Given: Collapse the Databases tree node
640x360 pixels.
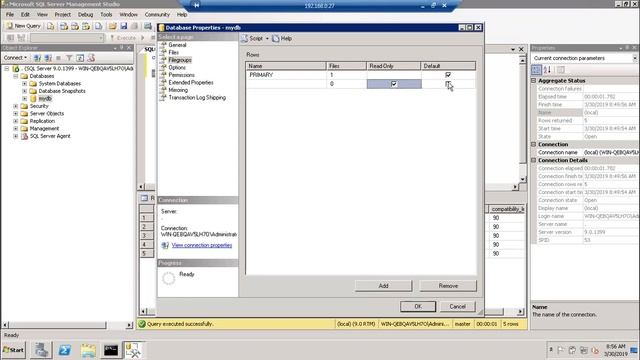Looking at the screenshot, I should (x=16, y=76).
